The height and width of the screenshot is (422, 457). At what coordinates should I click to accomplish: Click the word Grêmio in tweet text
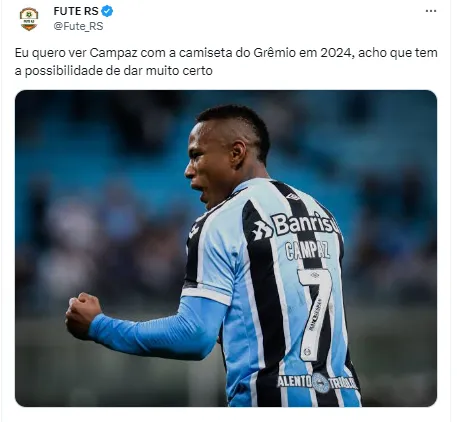[274, 53]
